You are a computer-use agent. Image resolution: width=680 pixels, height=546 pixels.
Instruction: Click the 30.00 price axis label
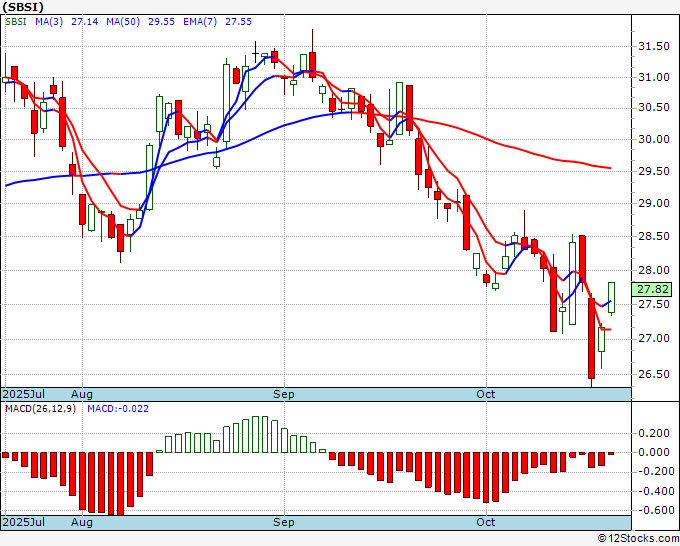(x=654, y=139)
